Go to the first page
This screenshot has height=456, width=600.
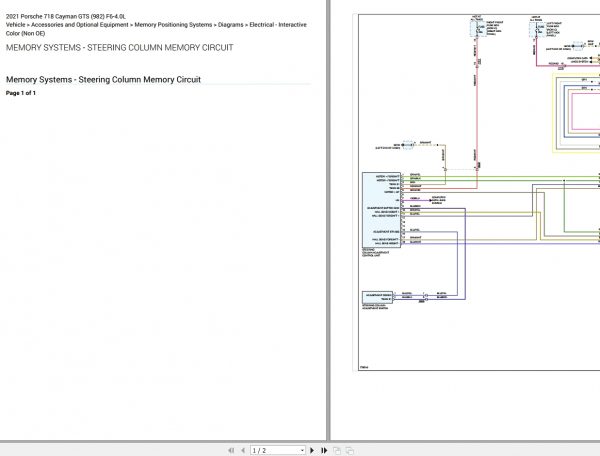pyautogui.click(x=231, y=450)
